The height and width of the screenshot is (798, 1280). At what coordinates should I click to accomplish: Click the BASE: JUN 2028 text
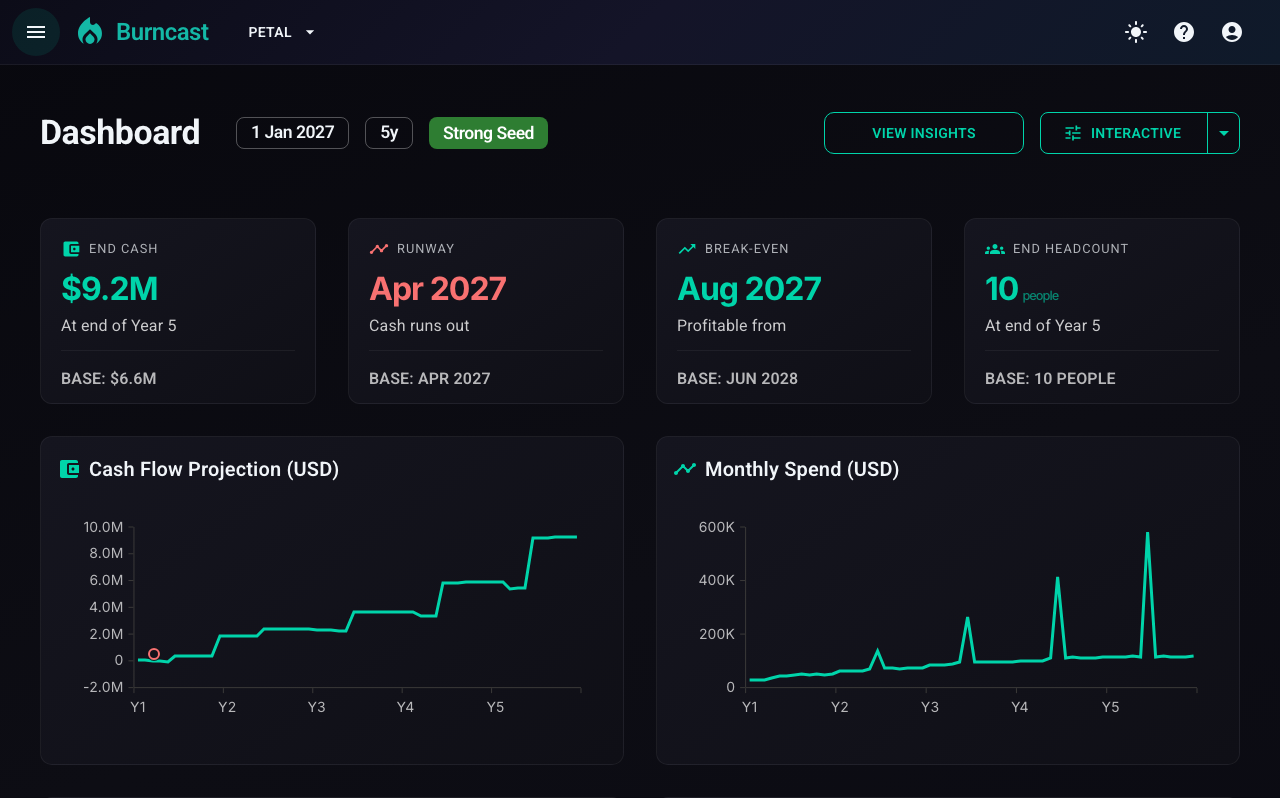(737, 379)
